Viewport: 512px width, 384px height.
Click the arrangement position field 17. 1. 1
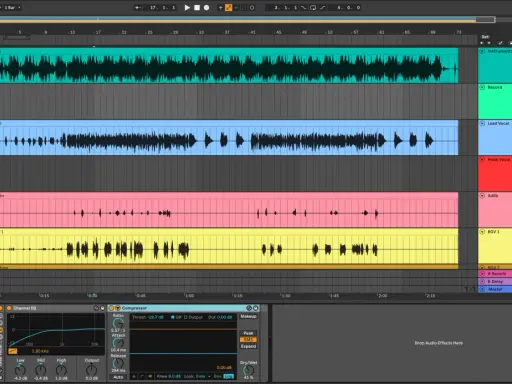tap(162, 7)
